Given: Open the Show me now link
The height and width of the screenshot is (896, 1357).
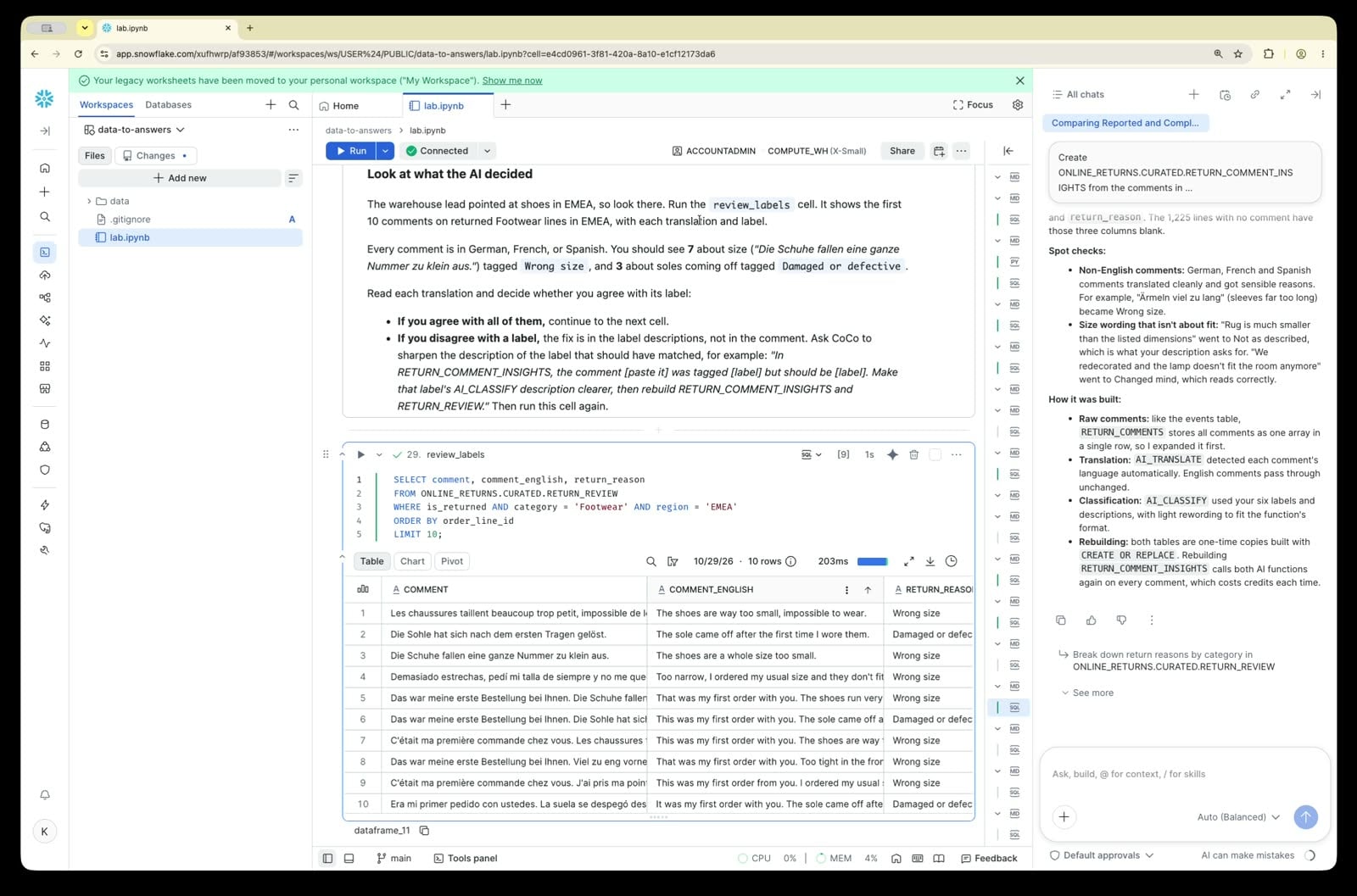Looking at the screenshot, I should [512, 81].
